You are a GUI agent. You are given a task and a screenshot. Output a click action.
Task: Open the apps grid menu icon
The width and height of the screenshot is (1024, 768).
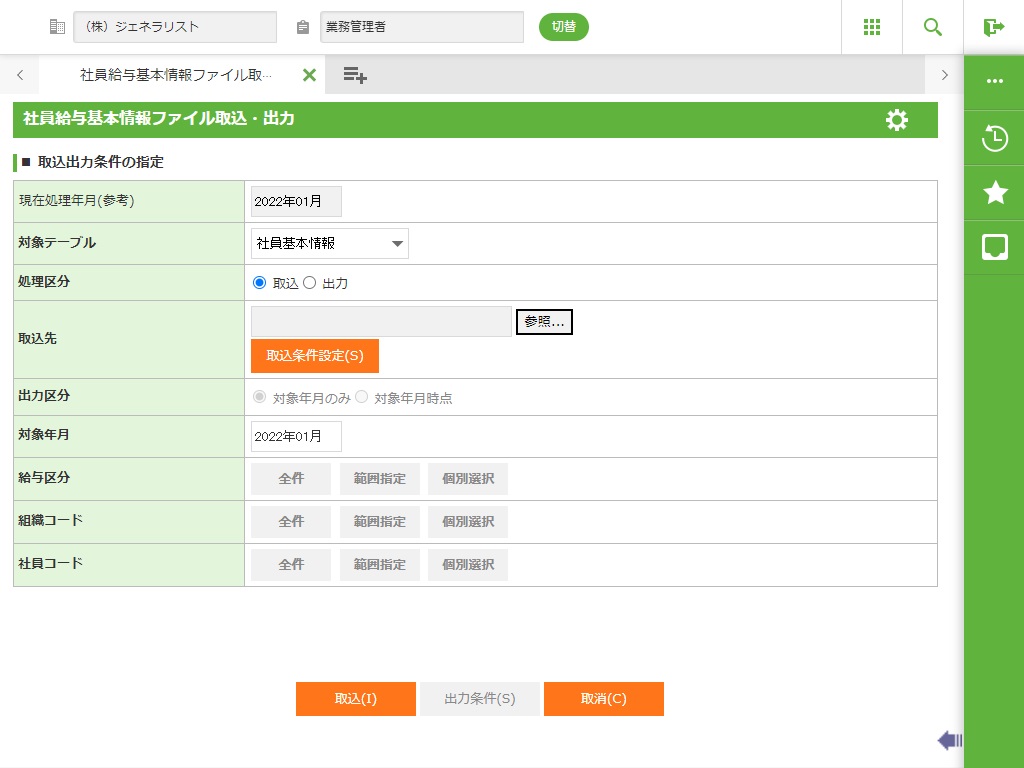click(x=872, y=27)
